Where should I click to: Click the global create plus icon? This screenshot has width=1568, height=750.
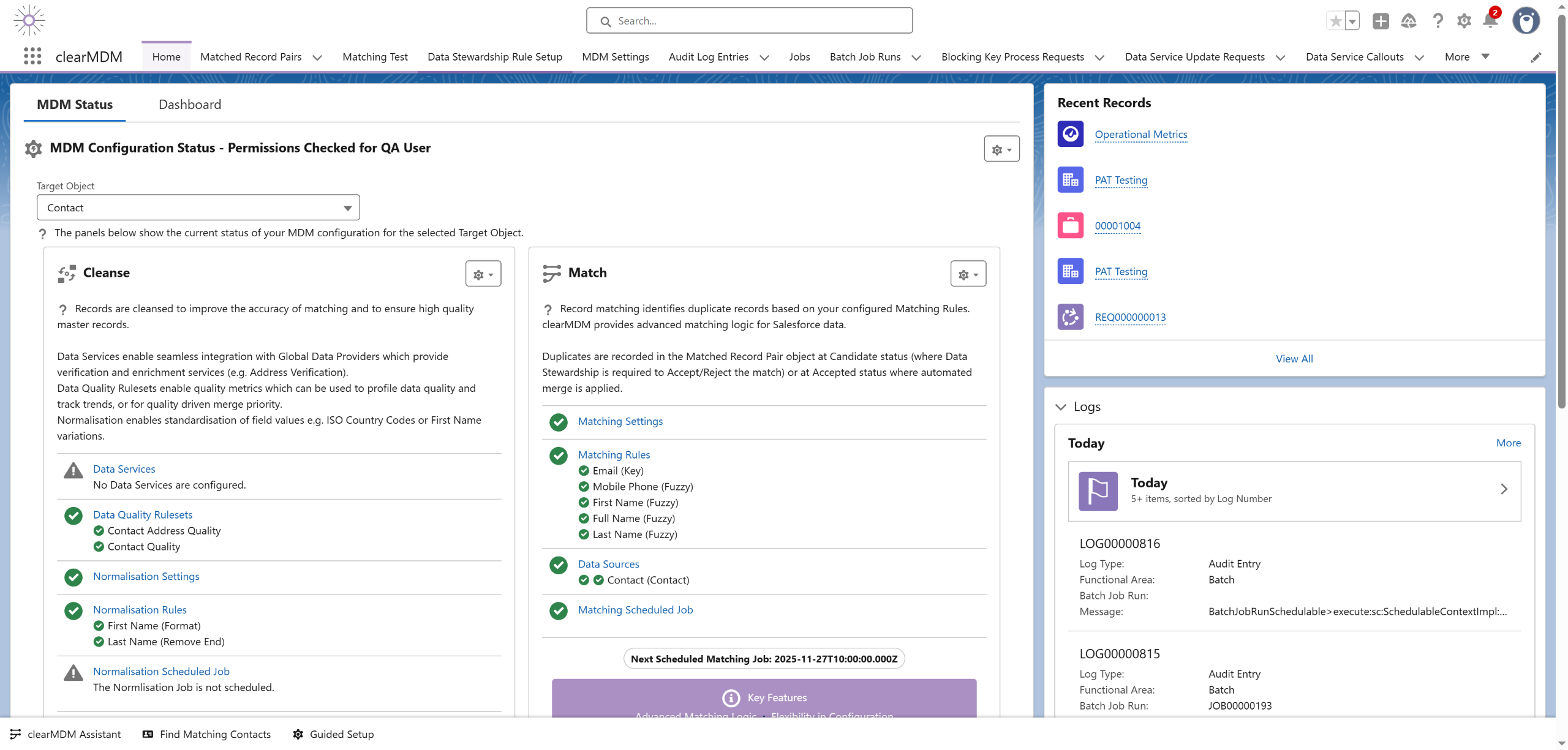point(1381,21)
